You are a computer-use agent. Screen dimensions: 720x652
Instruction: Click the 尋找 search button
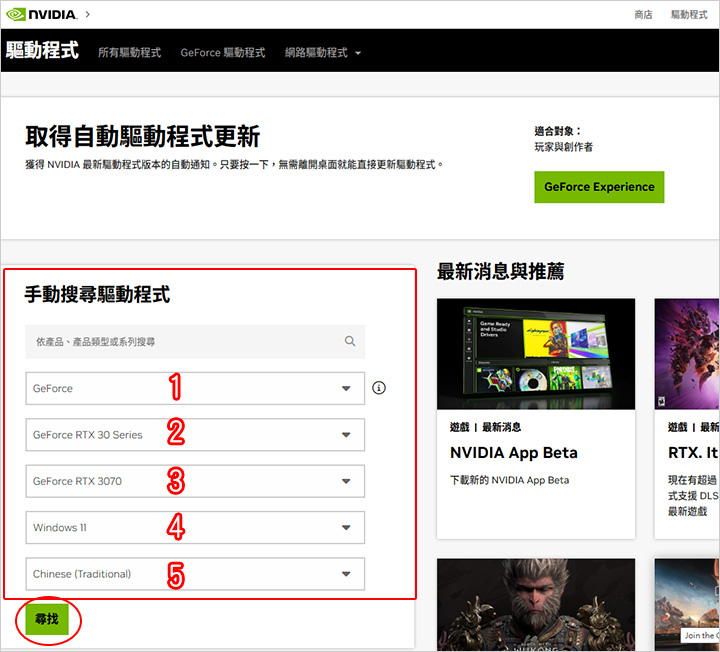tap(47, 619)
